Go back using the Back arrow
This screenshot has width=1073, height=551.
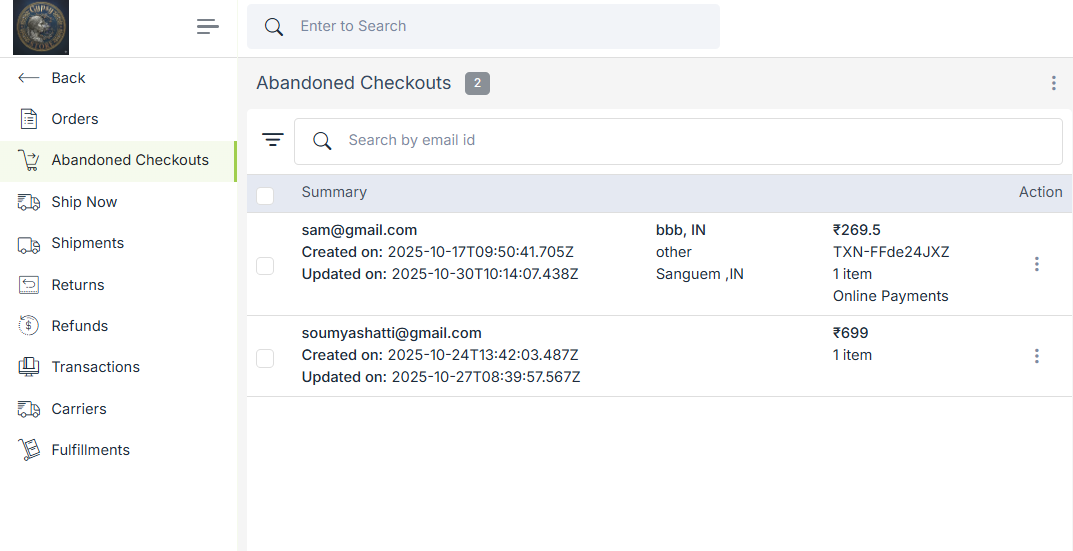(x=29, y=78)
